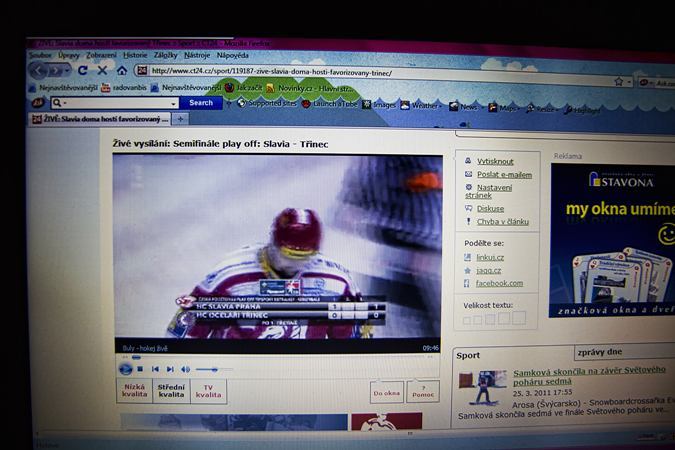This screenshot has width=675, height=450.
Task: Share via the linkuj.cz link
Action: click(490, 258)
